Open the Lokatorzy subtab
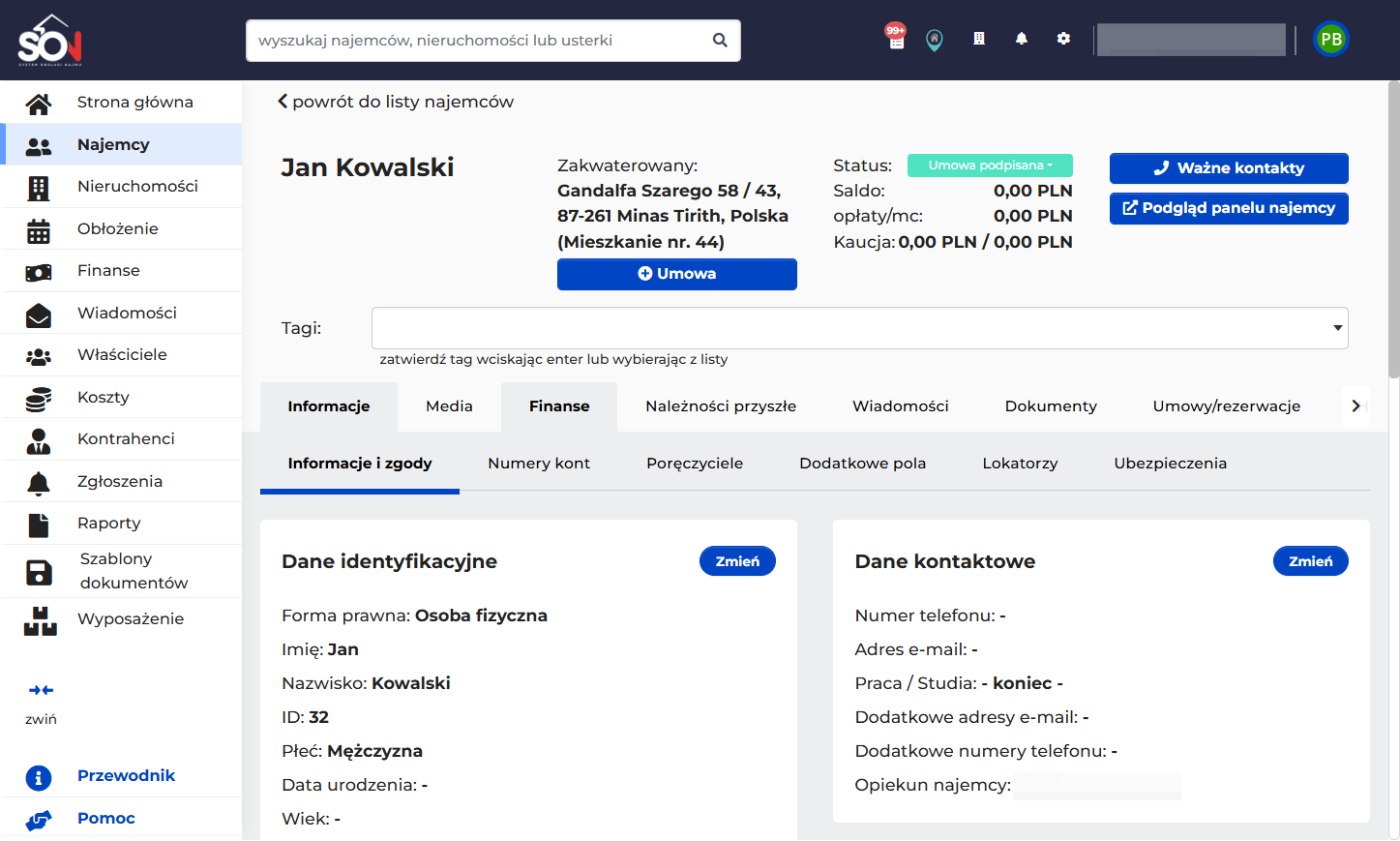This screenshot has width=1400, height=841. coord(1020,464)
